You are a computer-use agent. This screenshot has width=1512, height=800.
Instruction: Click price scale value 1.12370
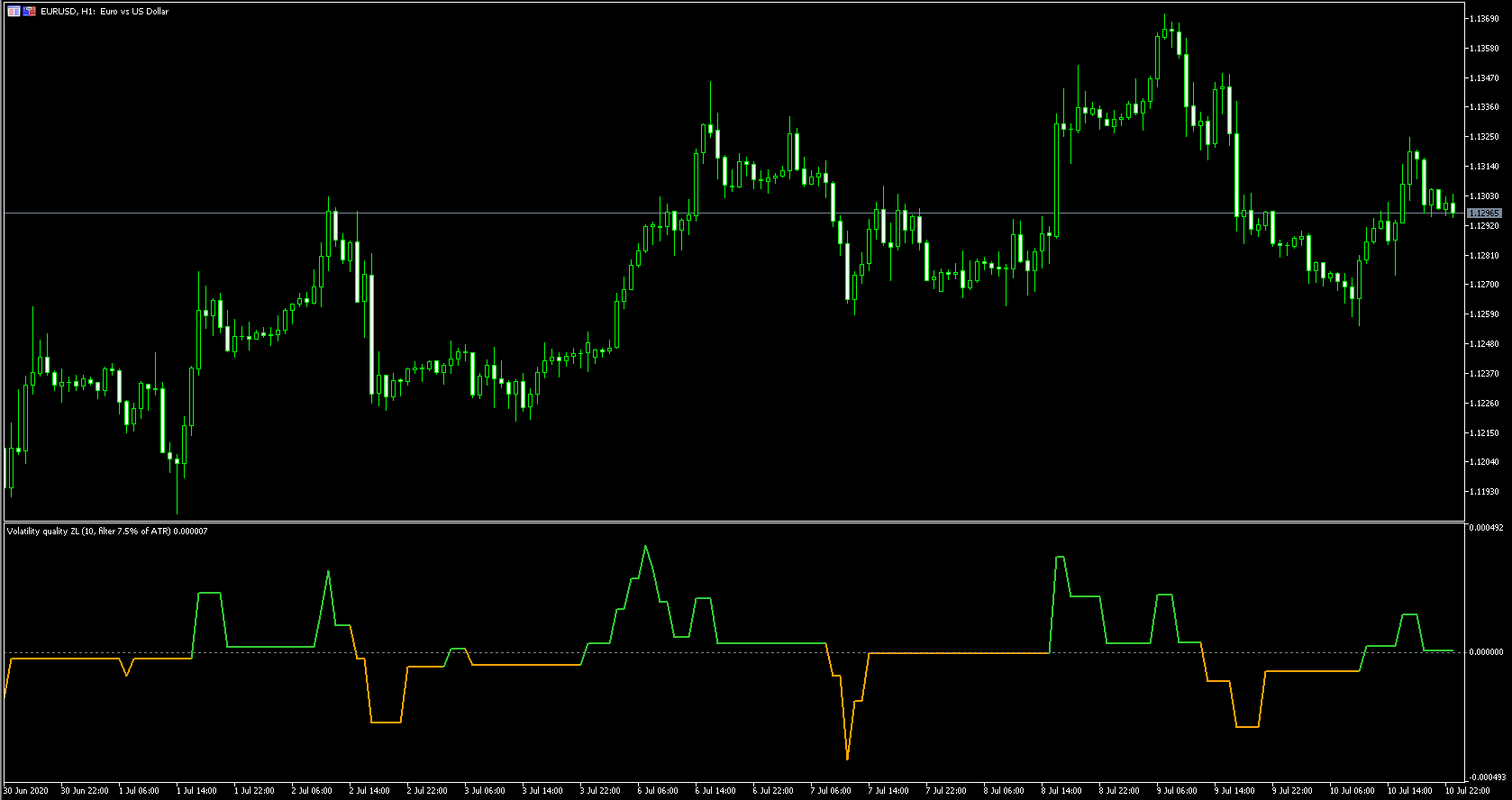[x=1484, y=374]
